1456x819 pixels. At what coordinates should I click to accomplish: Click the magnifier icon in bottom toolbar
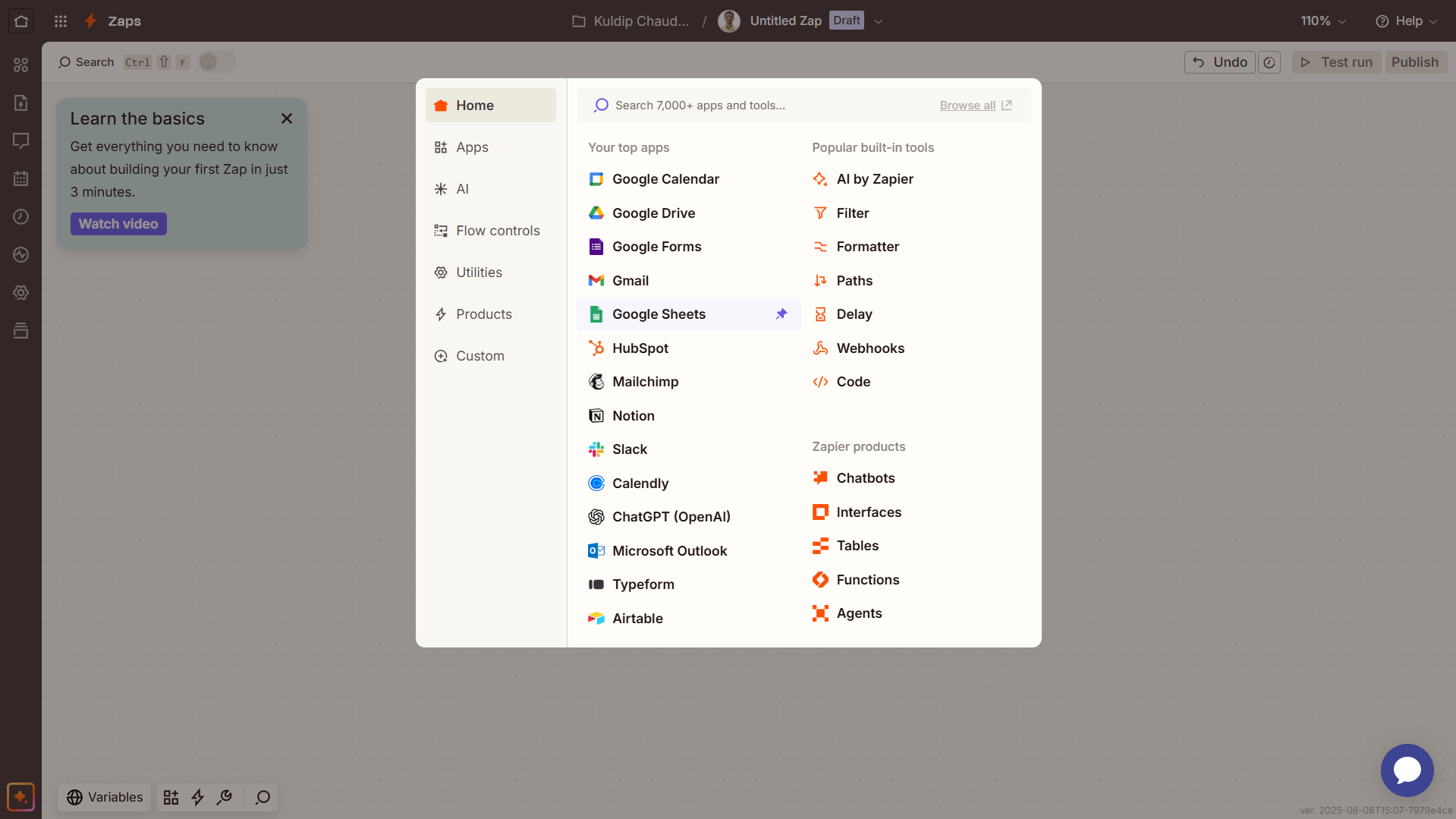[263, 797]
